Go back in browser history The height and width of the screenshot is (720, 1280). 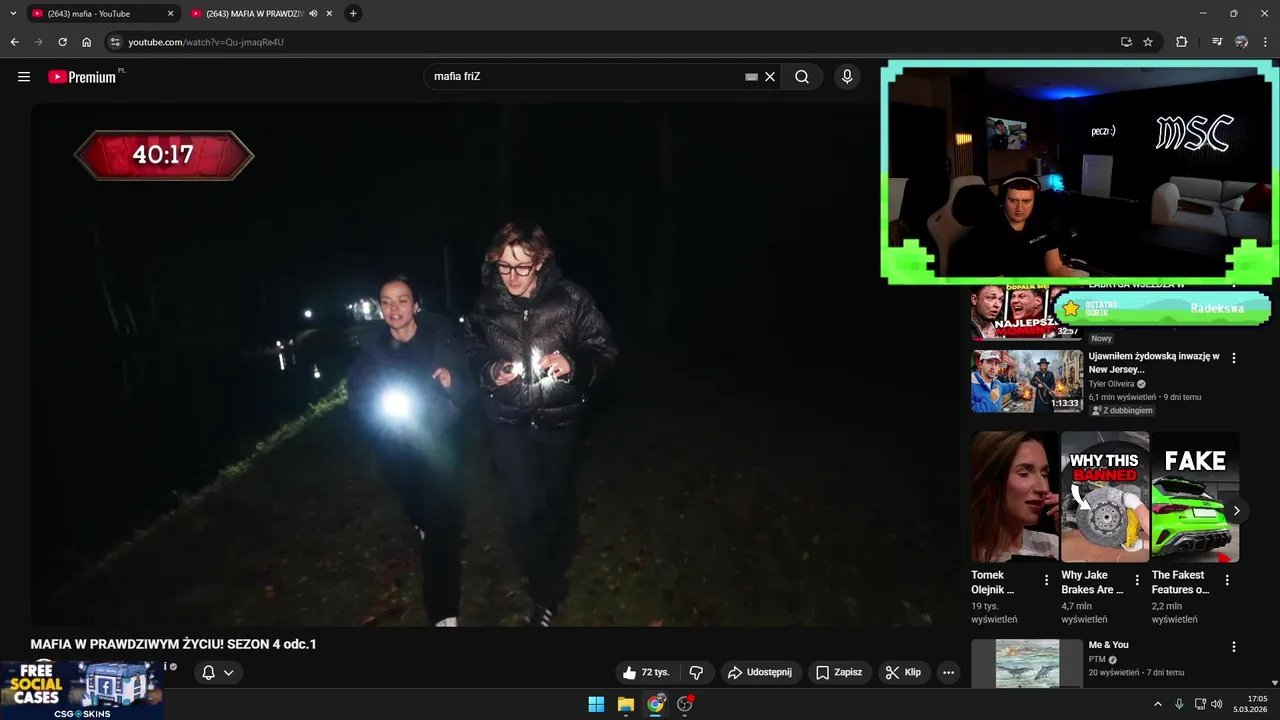14,42
